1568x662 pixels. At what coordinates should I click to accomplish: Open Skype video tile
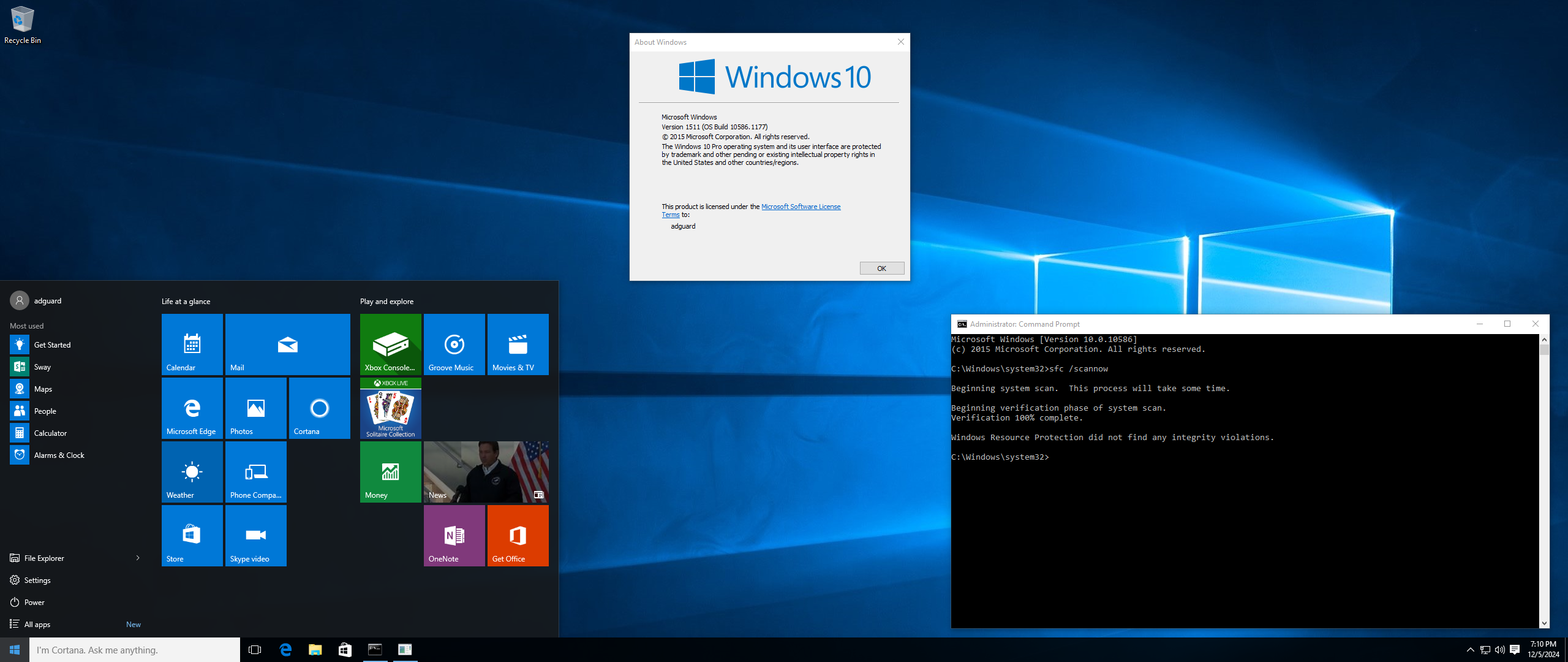255,536
